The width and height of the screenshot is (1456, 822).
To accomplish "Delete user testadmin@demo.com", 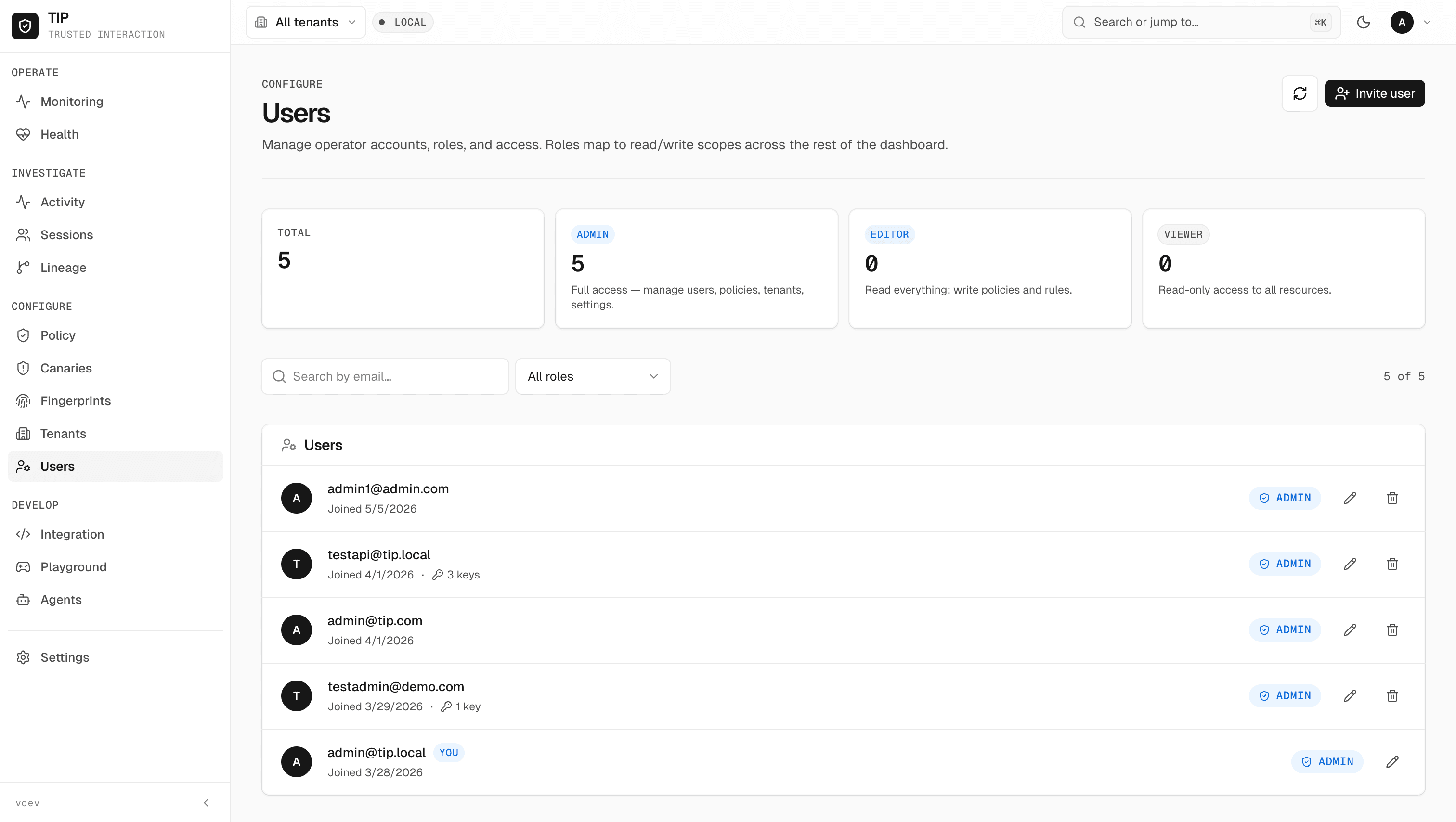I will pos(1392,696).
